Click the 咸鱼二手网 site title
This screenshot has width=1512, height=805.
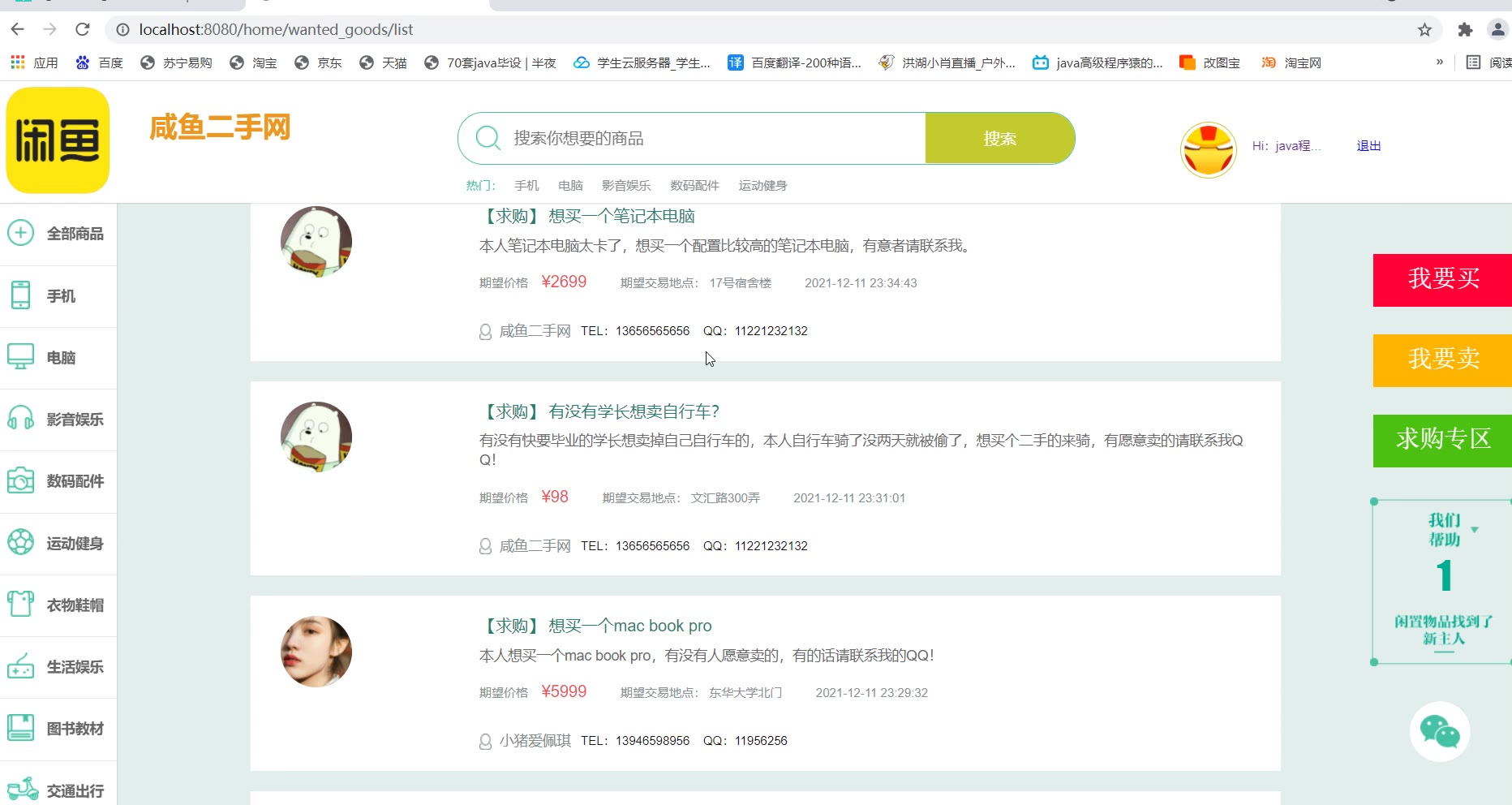(220, 127)
